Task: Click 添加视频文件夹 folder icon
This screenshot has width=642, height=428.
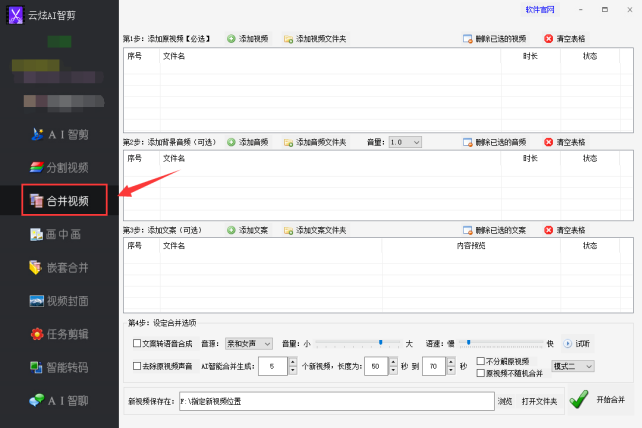Action: [289, 39]
